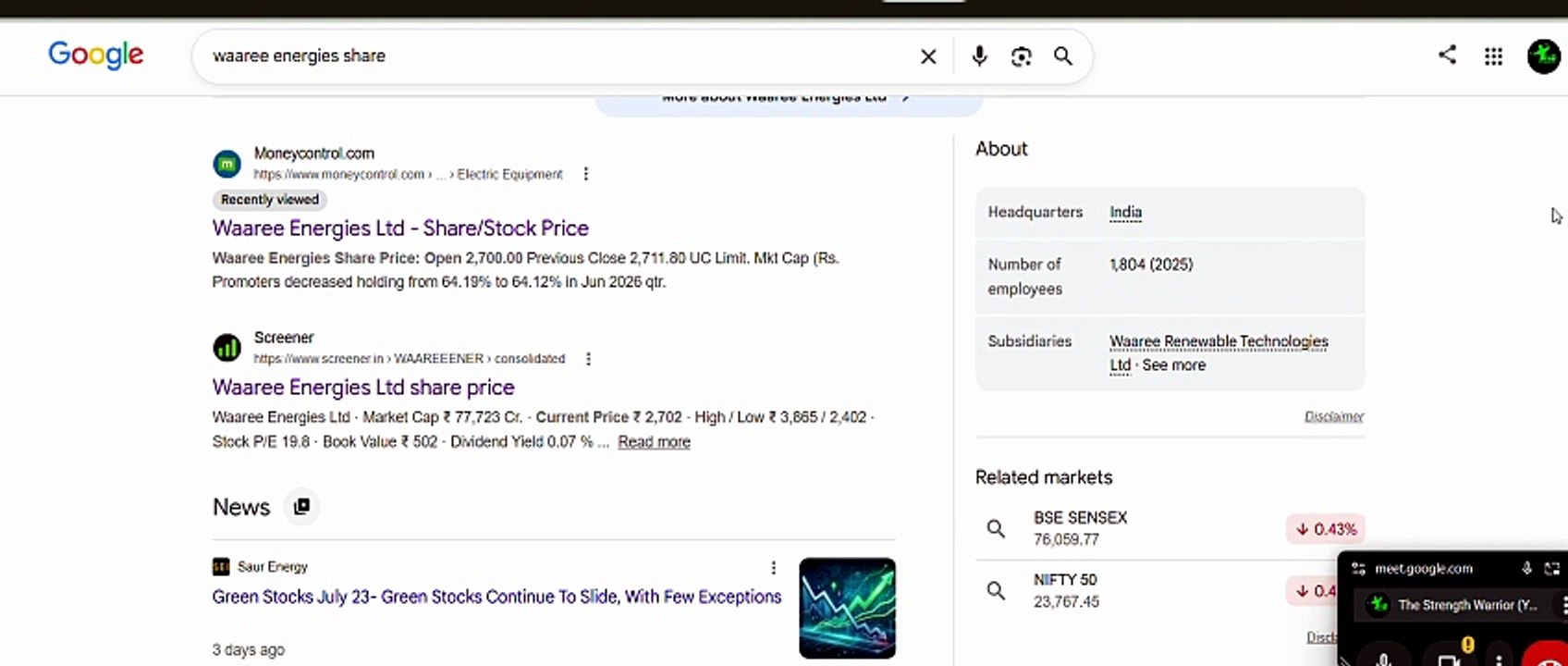Viewport: 1568px width, 666px height.
Task: Click the 23,767.45 NIFTY value
Action: coord(1066,602)
